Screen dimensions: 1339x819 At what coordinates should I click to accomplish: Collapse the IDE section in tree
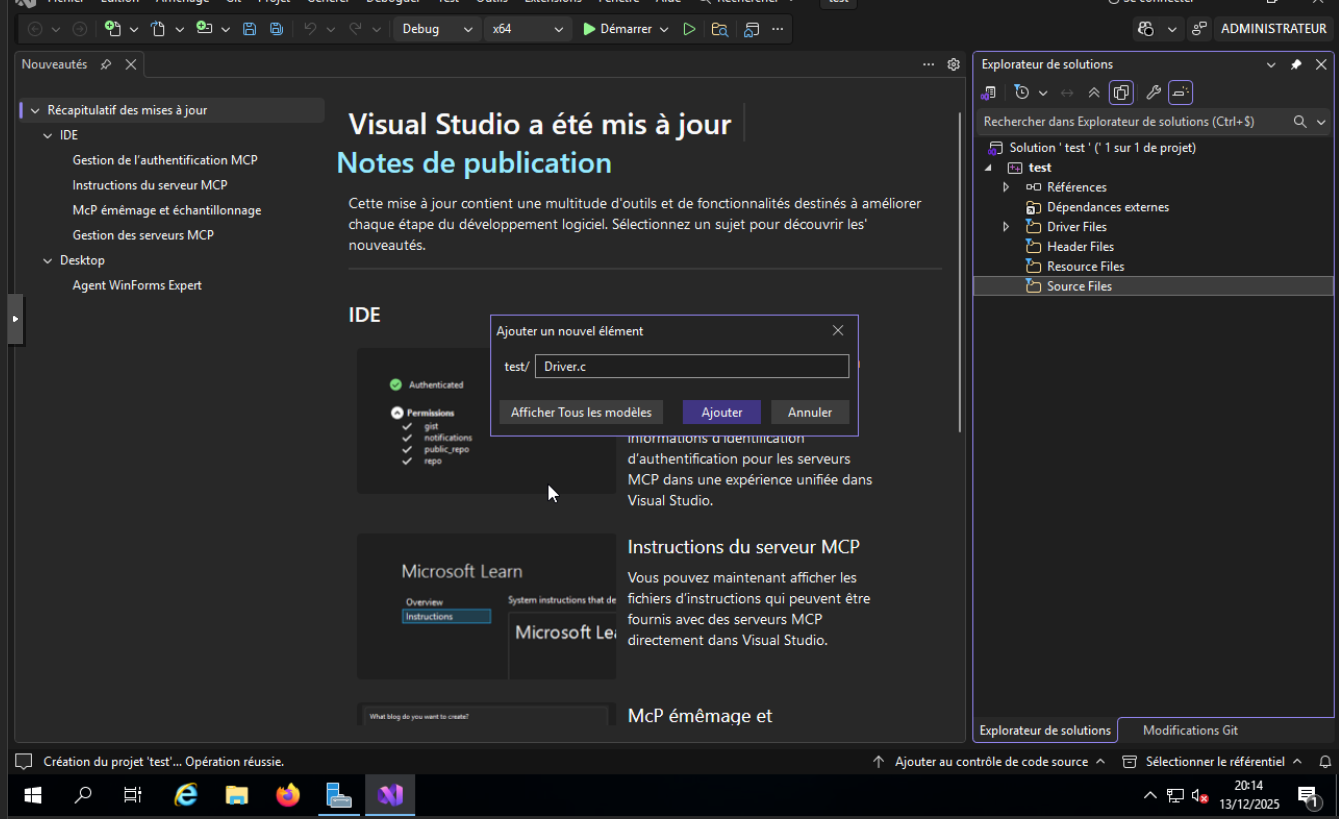coord(48,136)
